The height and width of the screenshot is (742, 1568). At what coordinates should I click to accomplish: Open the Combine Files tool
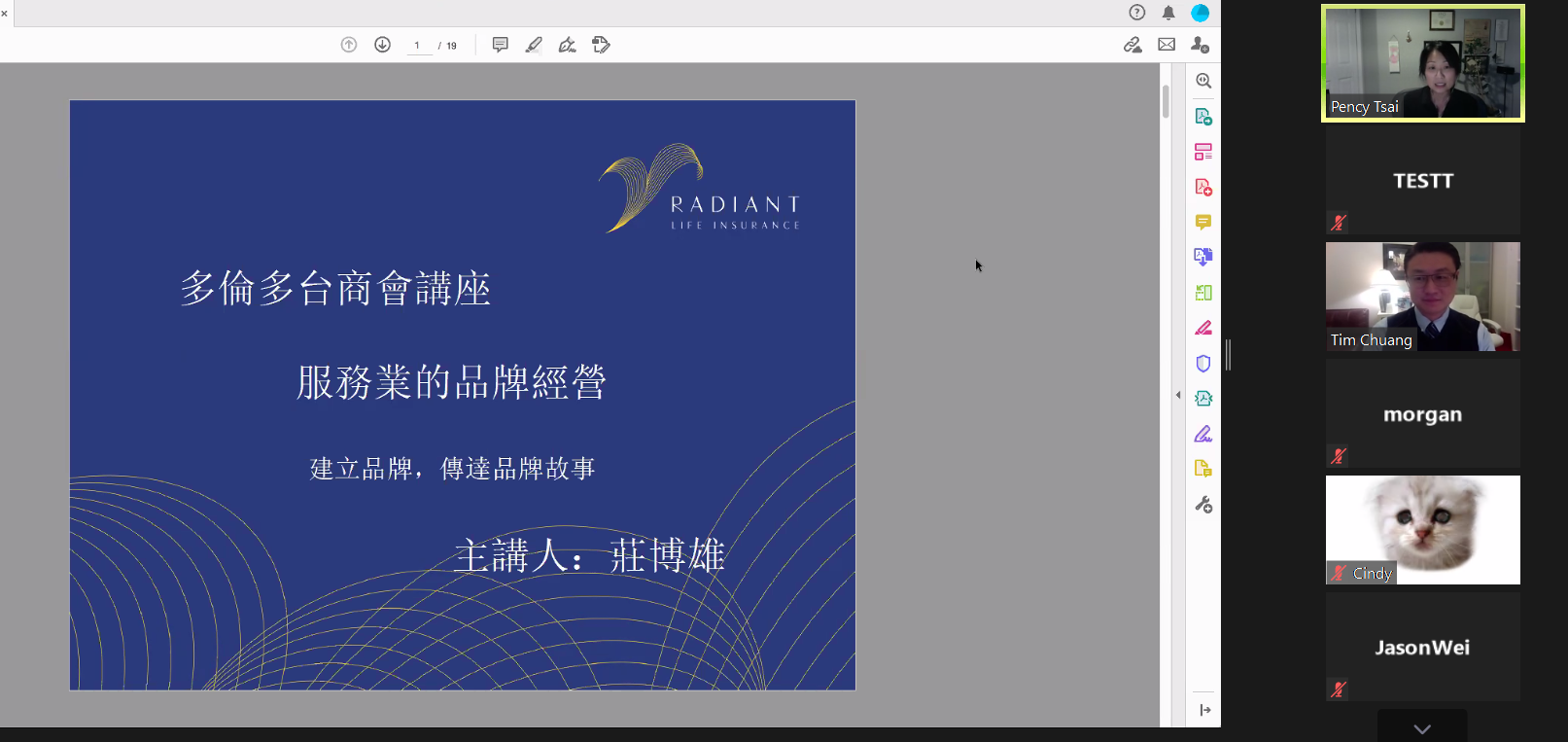click(x=1203, y=257)
